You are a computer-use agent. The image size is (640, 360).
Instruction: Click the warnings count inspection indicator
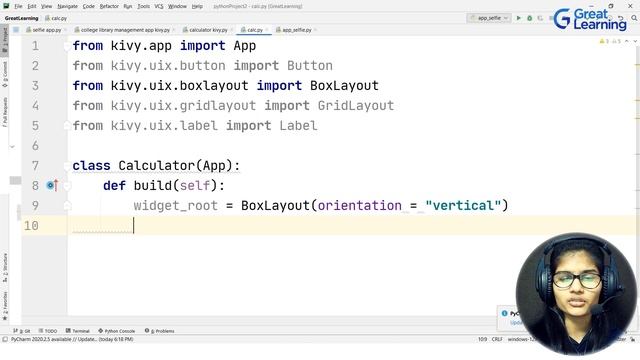(x=610, y=41)
